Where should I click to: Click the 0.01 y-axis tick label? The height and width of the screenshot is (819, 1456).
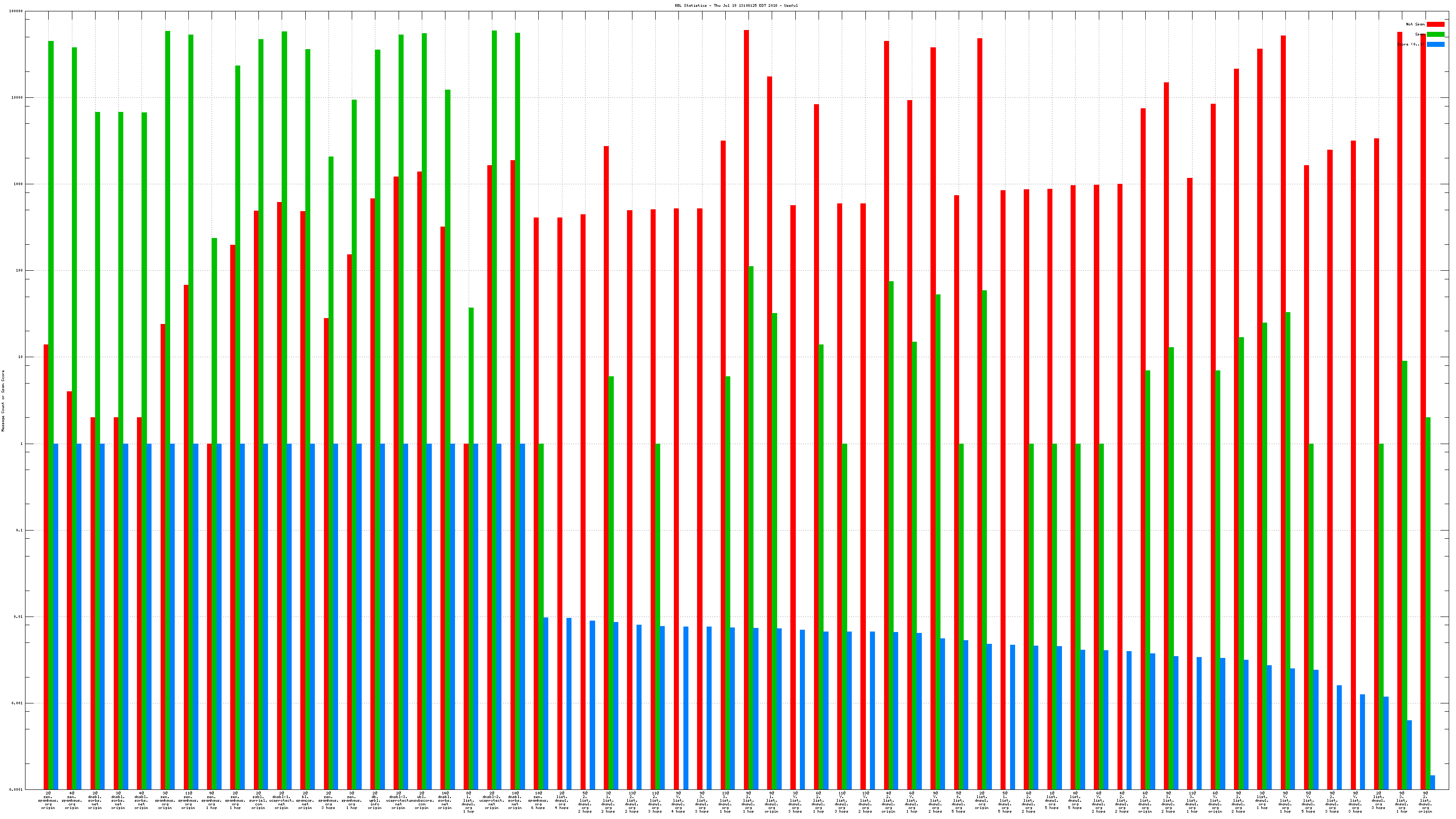(19, 617)
